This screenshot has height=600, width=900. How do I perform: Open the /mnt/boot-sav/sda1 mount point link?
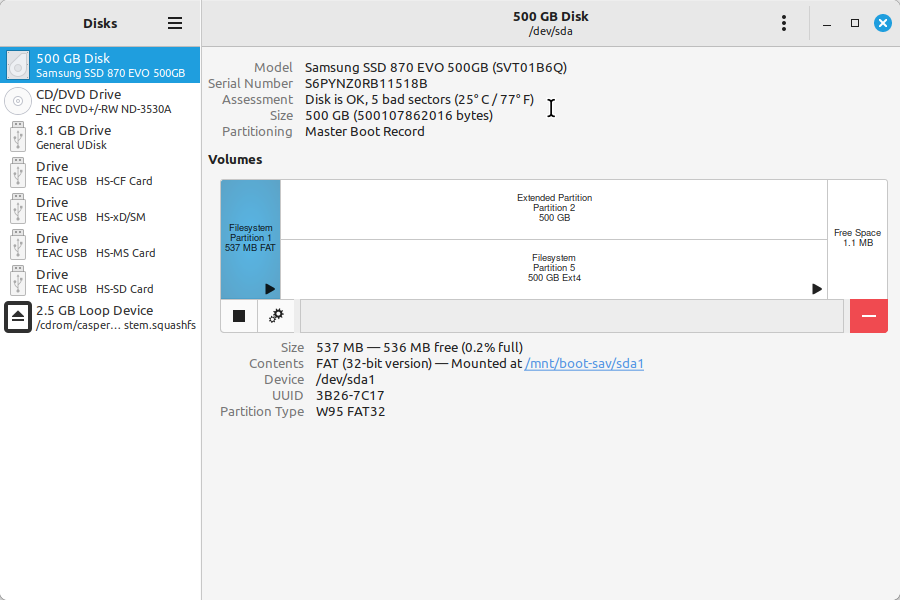click(584, 364)
